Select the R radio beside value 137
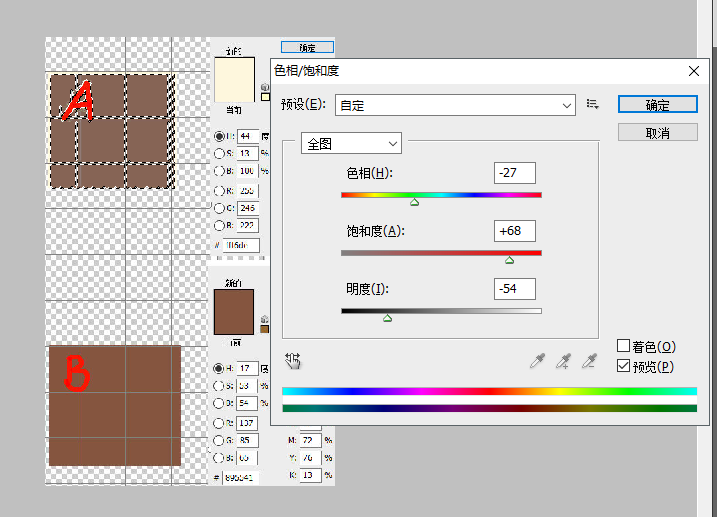 (218, 423)
